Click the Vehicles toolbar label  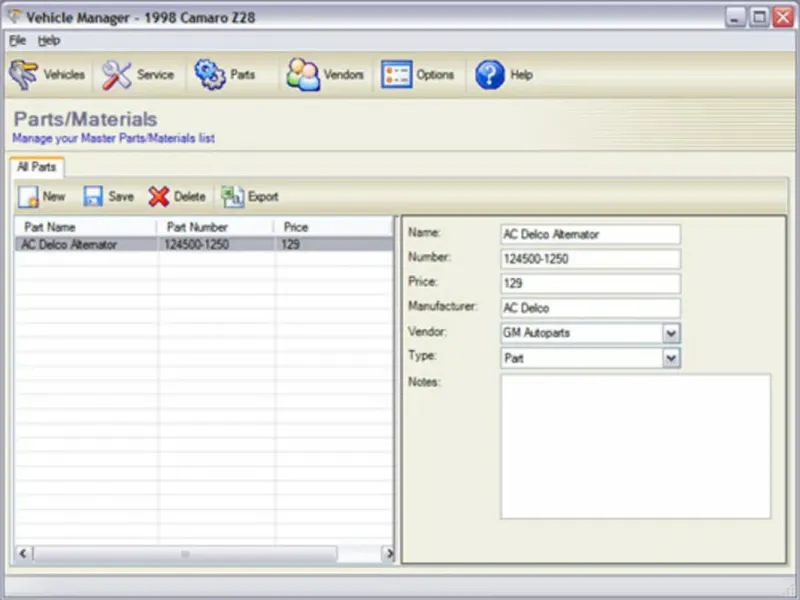(x=64, y=74)
